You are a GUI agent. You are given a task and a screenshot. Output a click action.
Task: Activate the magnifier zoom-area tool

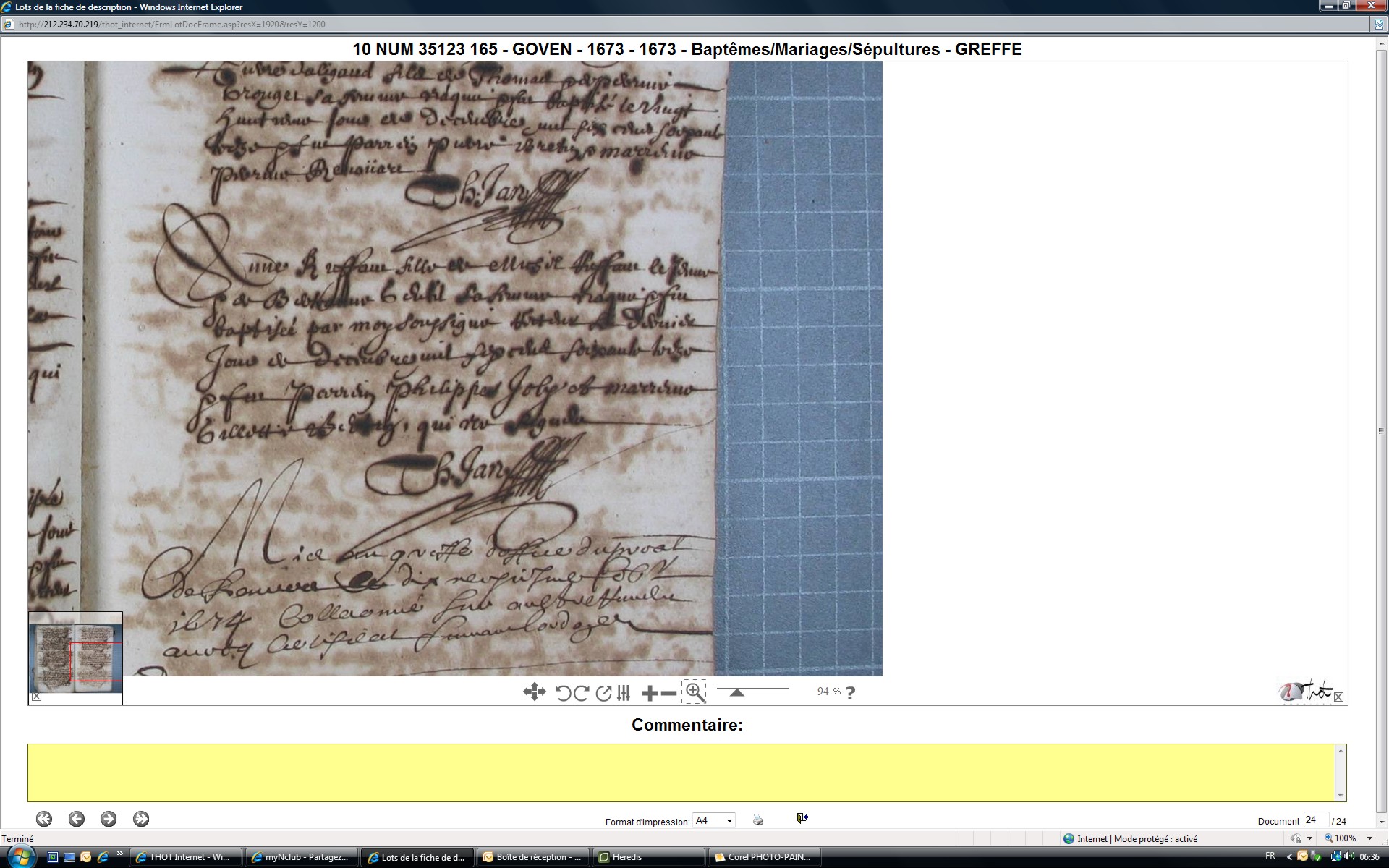coord(694,692)
